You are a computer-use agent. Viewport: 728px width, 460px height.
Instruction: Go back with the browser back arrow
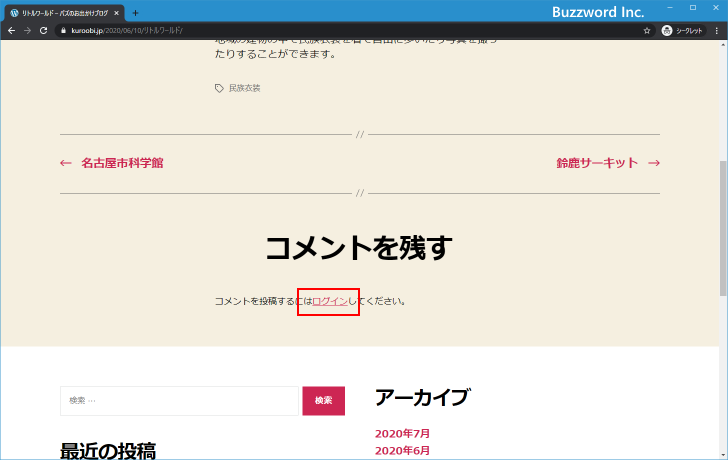point(12,31)
